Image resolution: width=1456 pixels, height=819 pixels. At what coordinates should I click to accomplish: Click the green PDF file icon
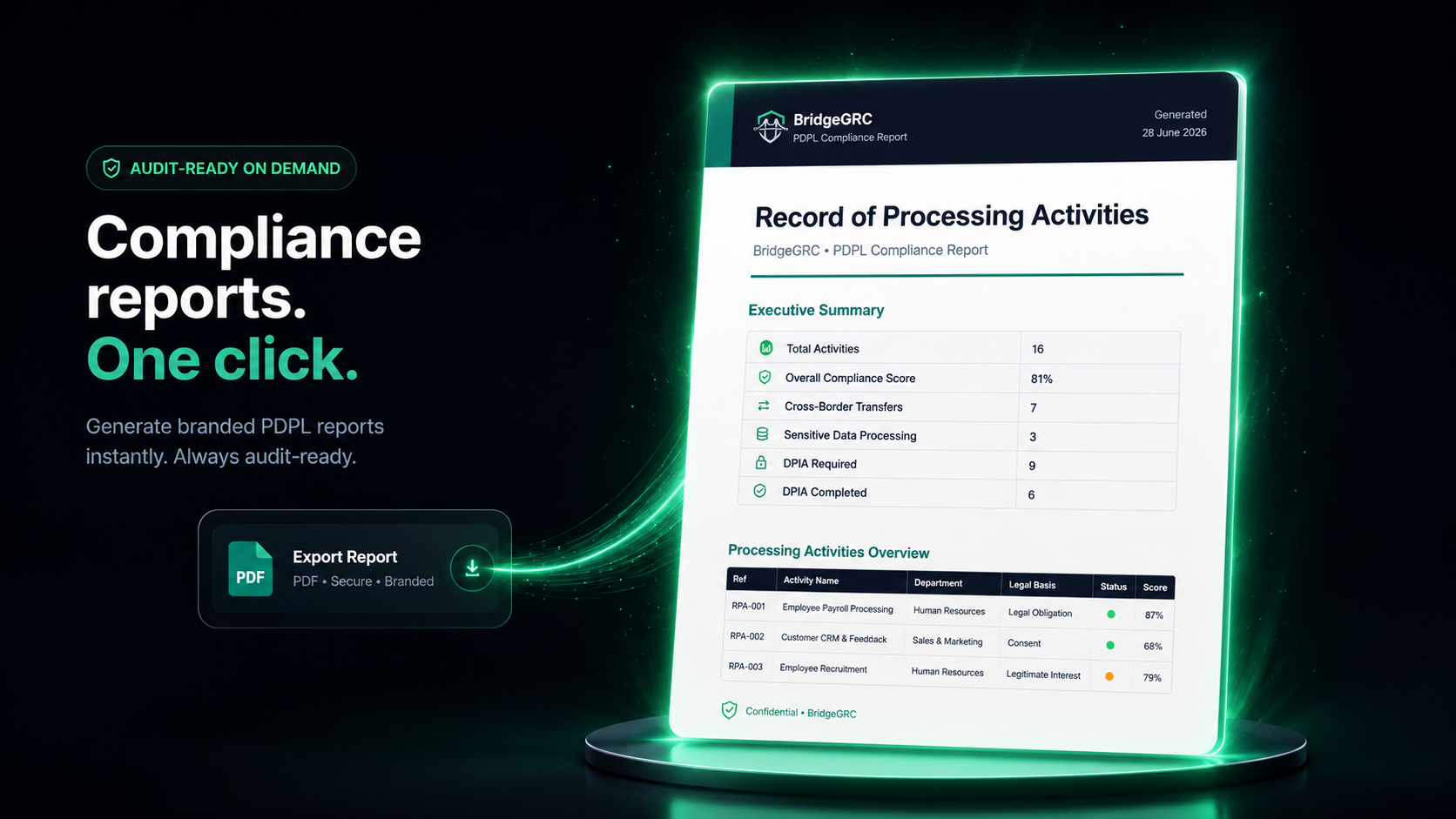click(x=250, y=568)
